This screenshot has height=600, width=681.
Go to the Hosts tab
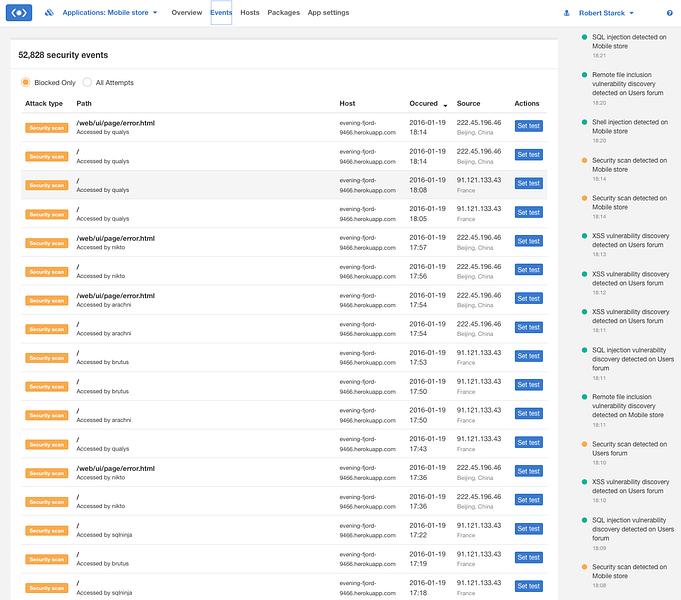point(250,13)
